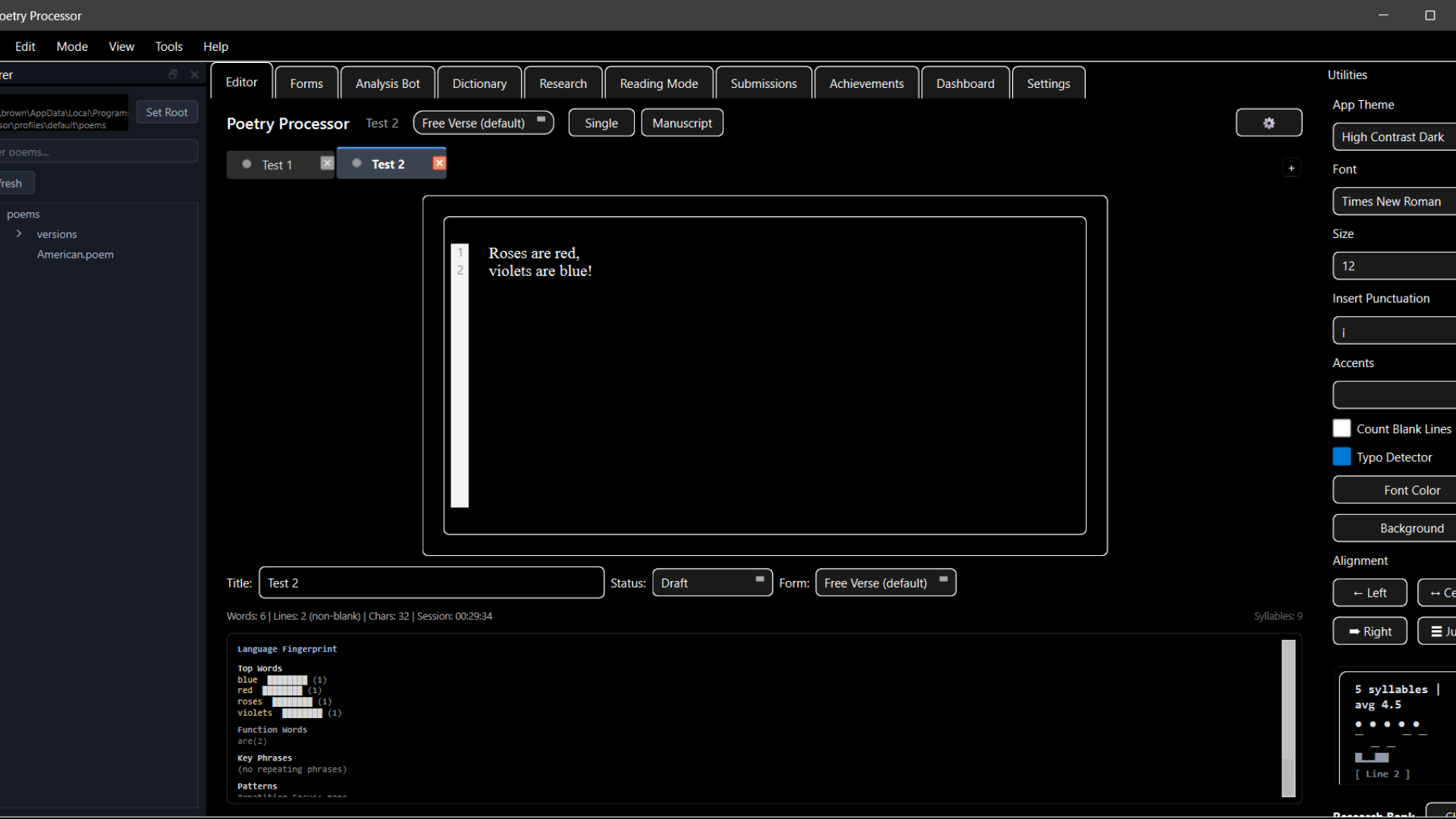Switch to Manuscript mode
1456x819 pixels.
tap(681, 122)
